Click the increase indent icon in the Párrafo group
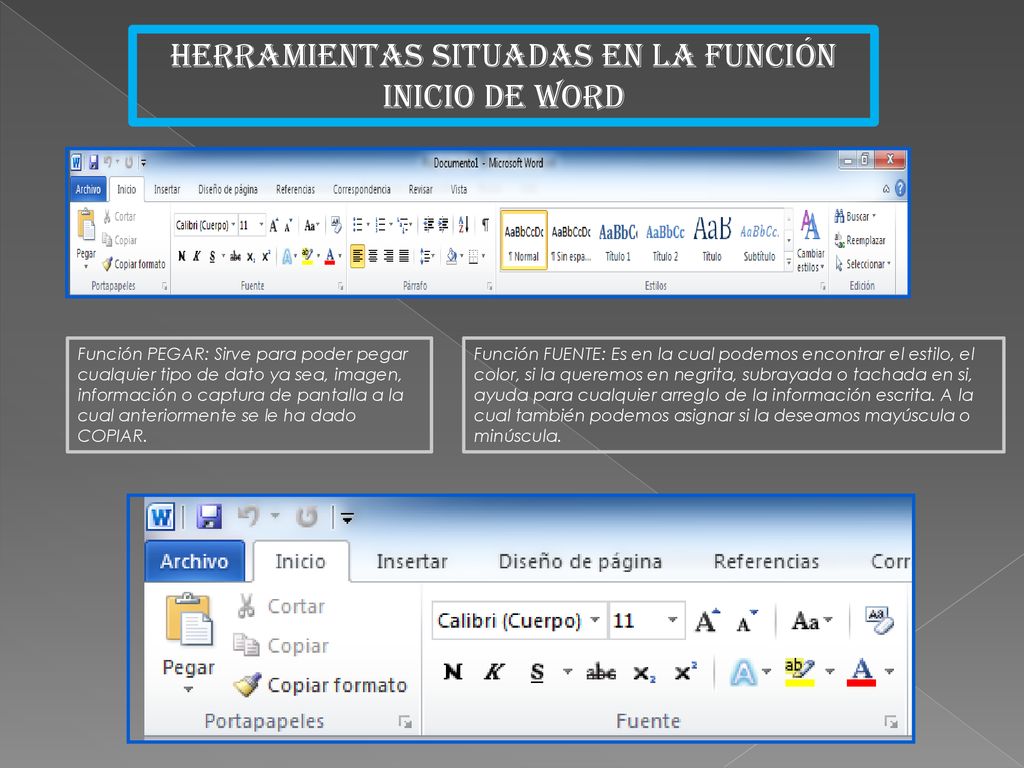 [x=443, y=225]
